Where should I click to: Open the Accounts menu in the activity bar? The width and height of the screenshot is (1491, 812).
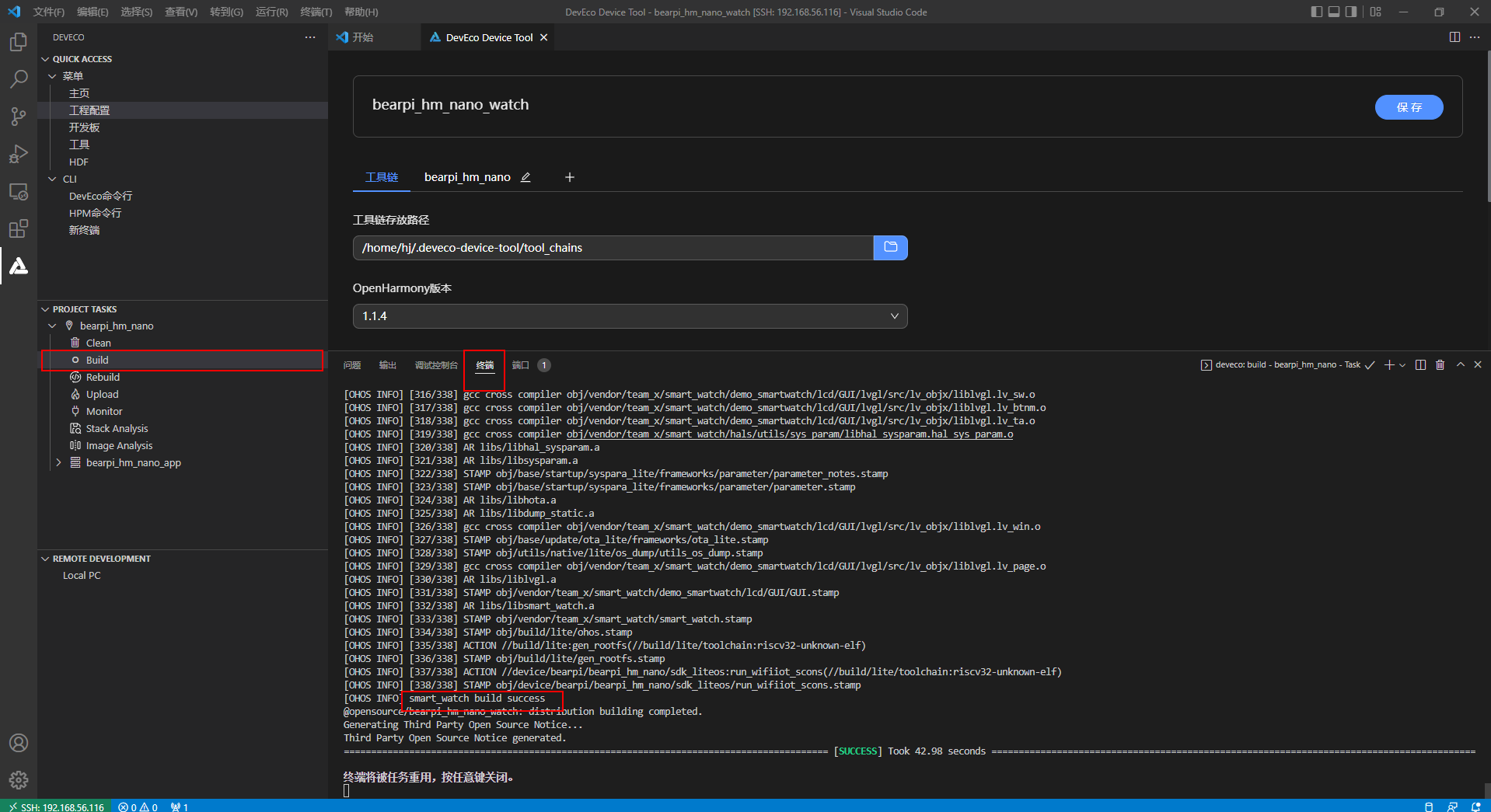tap(19, 743)
